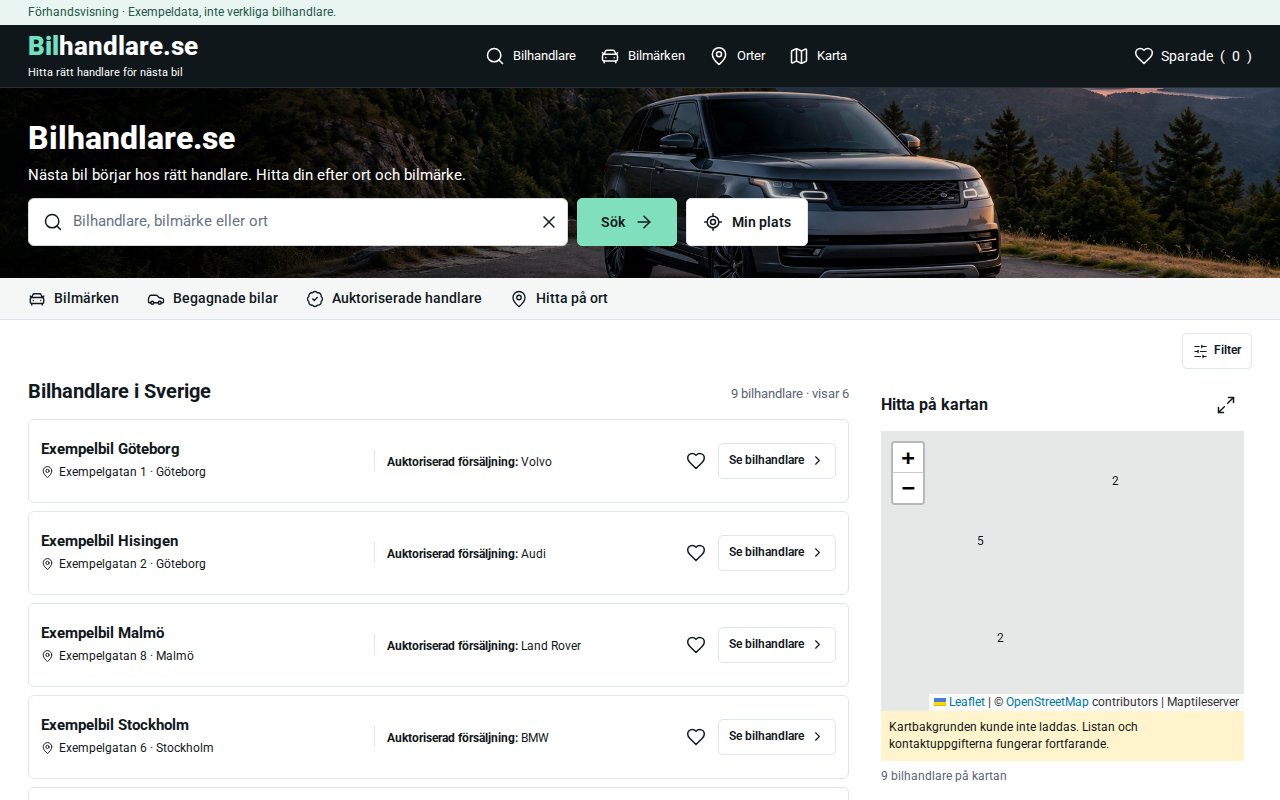Select Bilmärken category shortcut below the hero
The width and height of the screenshot is (1280, 800).
point(74,298)
